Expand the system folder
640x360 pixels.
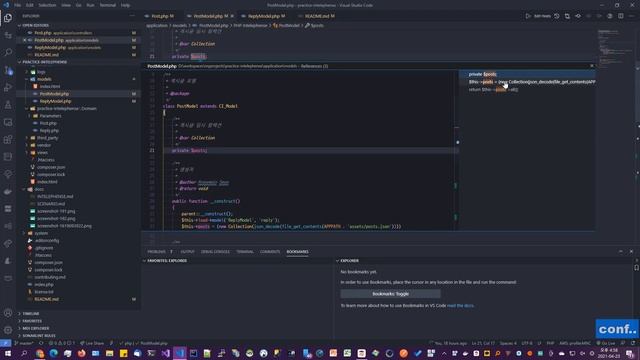[x=41, y=233]
